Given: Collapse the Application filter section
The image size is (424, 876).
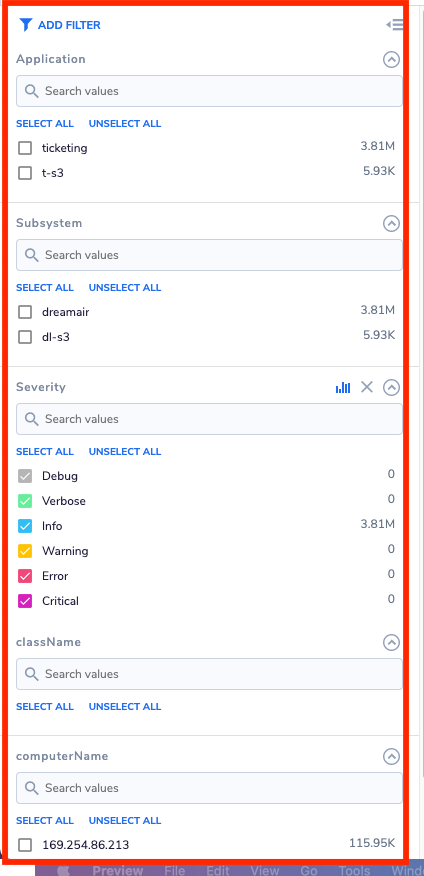Looking at the screenshot, I should pos(392,59).
